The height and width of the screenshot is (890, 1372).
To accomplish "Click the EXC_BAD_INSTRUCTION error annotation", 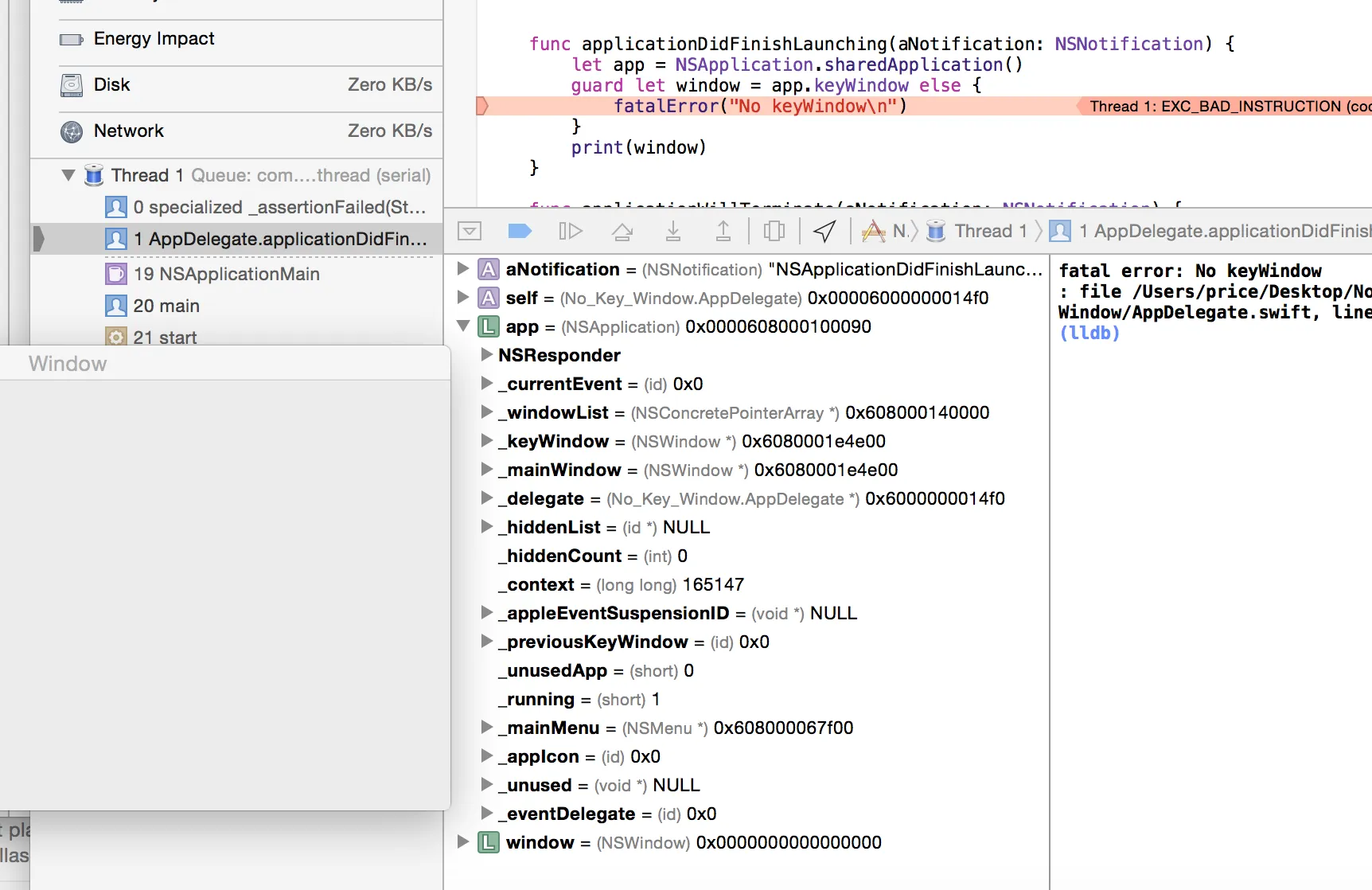I will click(1225, 106).
